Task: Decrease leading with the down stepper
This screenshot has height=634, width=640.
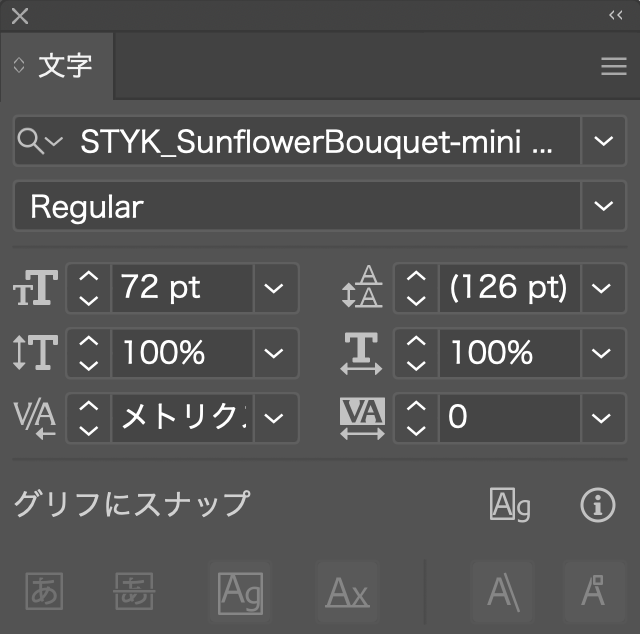Action: pyautogui.click(x=416, y=300)
